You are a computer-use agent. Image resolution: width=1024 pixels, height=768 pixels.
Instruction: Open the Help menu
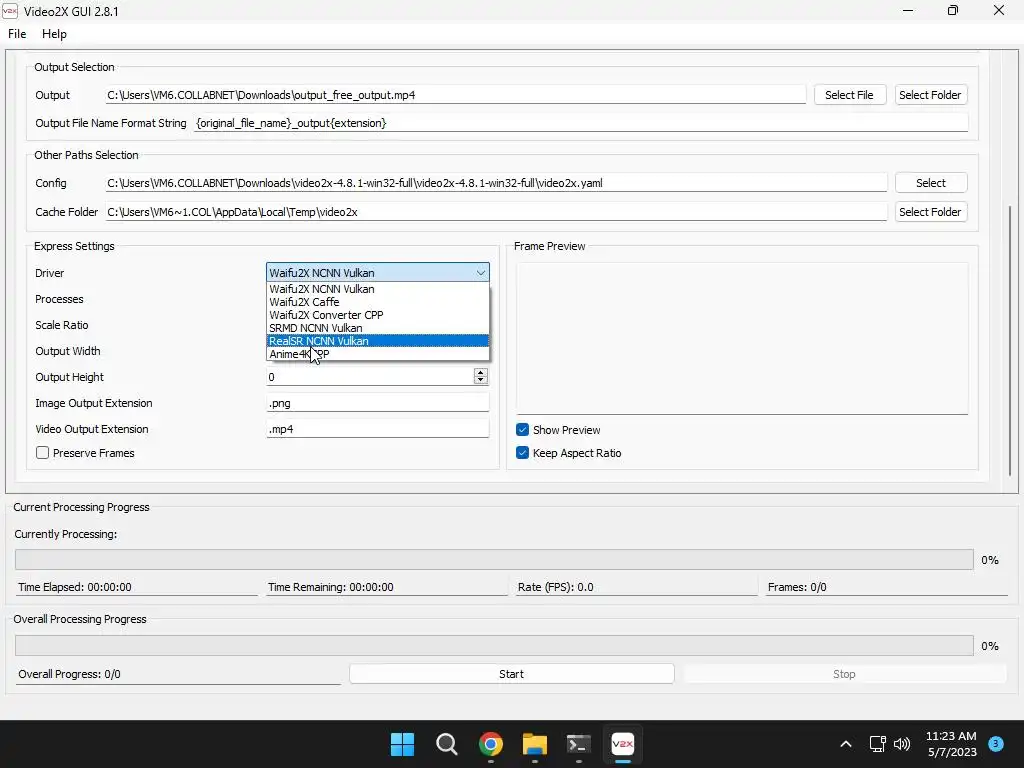pos(54,34)
